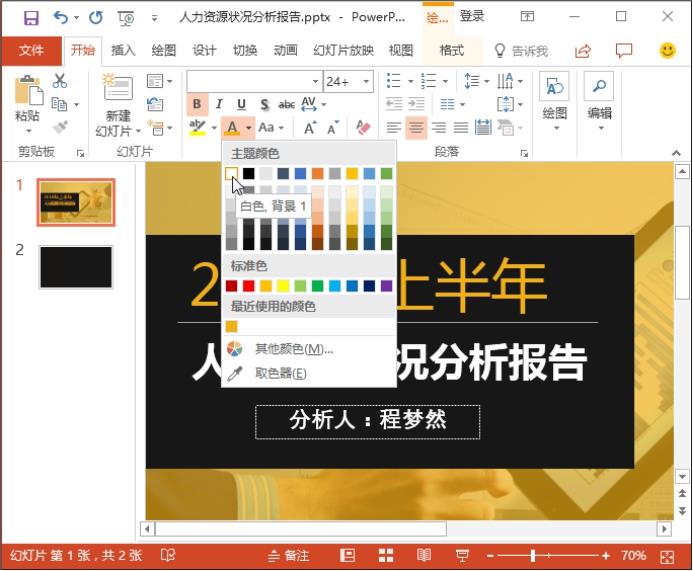
Task: Open Slide Sorter view in status bar
Action: [x=386, y=555]
